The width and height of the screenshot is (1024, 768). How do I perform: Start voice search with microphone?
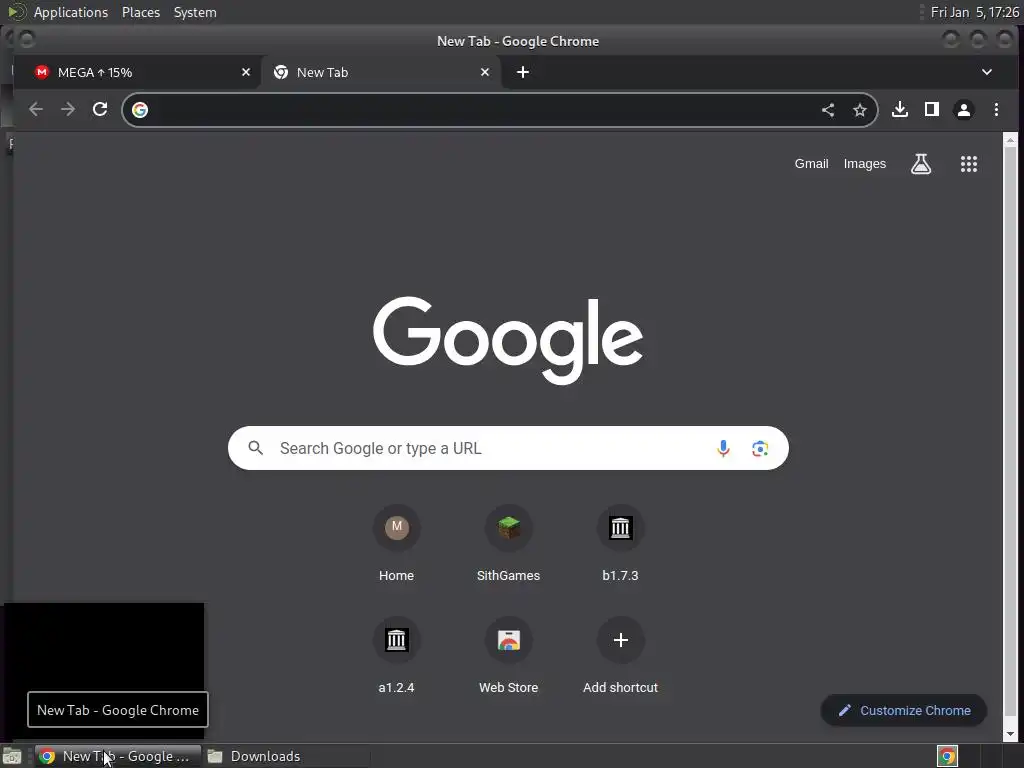[723, 449]
